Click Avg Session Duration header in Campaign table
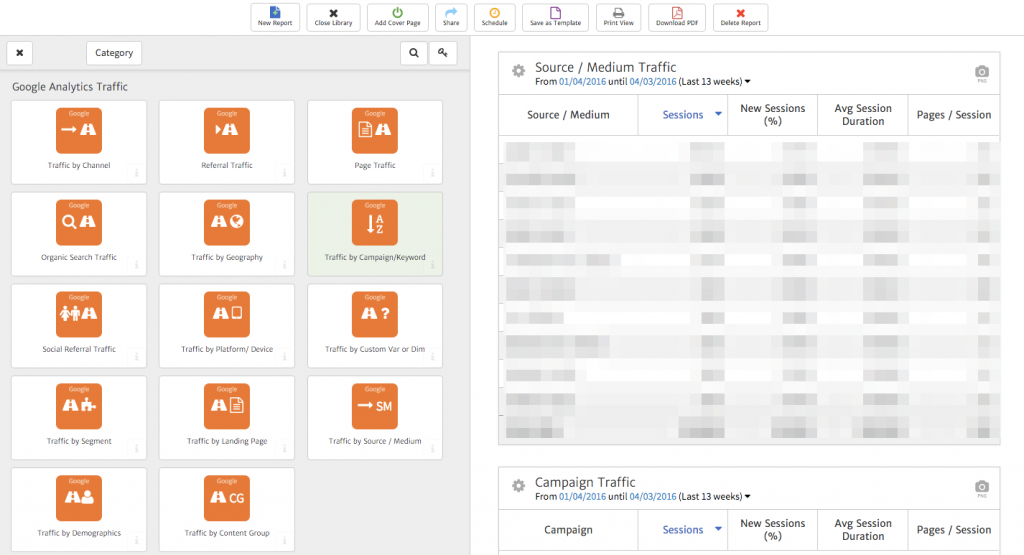 click(863, 530)
